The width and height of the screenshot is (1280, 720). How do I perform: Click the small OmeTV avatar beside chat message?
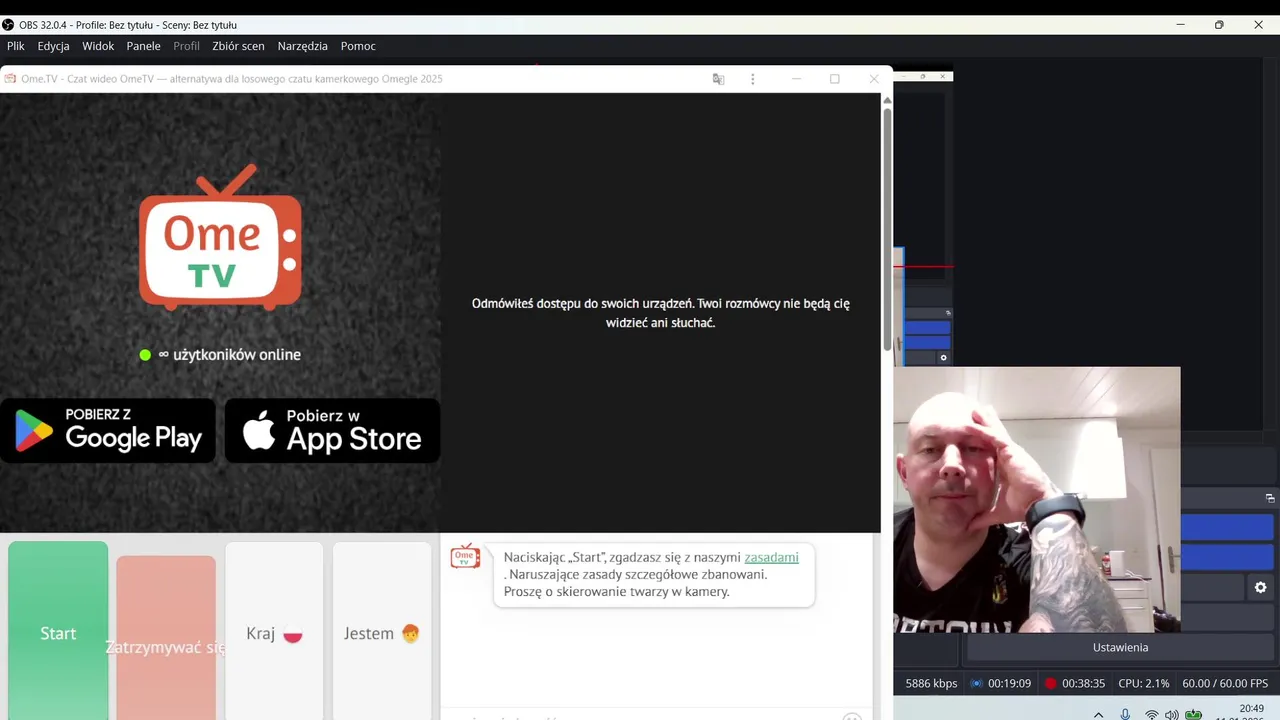[x=465, y=557]
